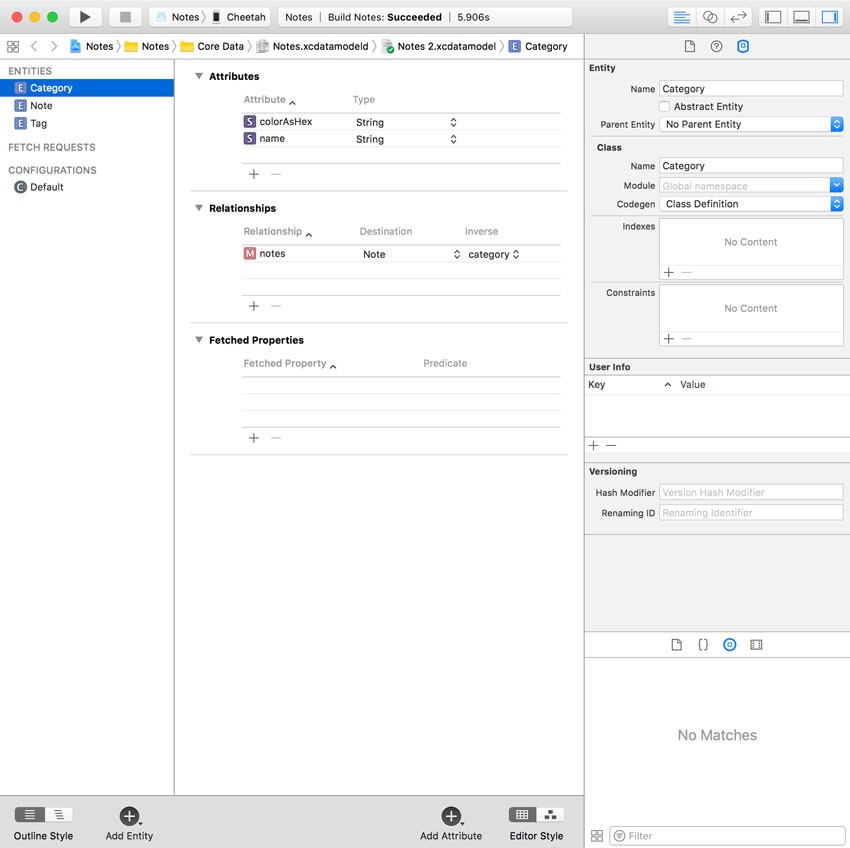Switch to hierarchical outline style
The height and width of the screenshot is (848, 850).
tap(59, 814)
